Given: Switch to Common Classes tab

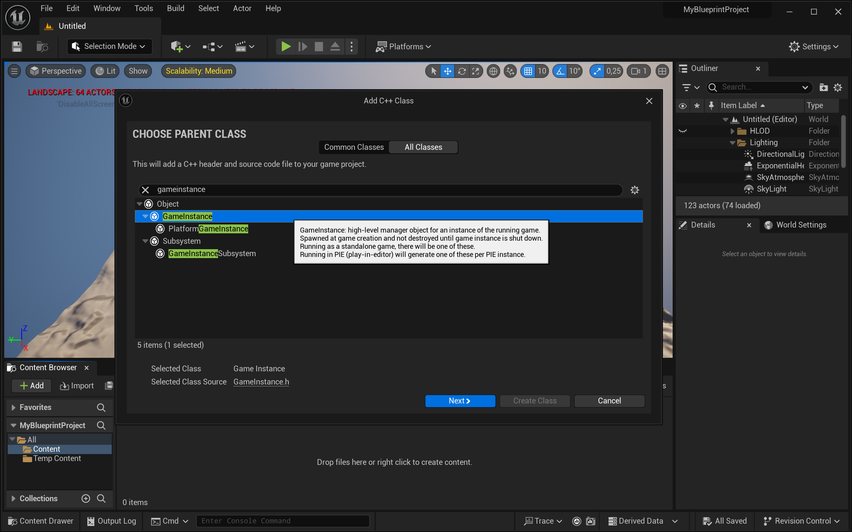Looking at the screenshot, I should pos(354,147).
